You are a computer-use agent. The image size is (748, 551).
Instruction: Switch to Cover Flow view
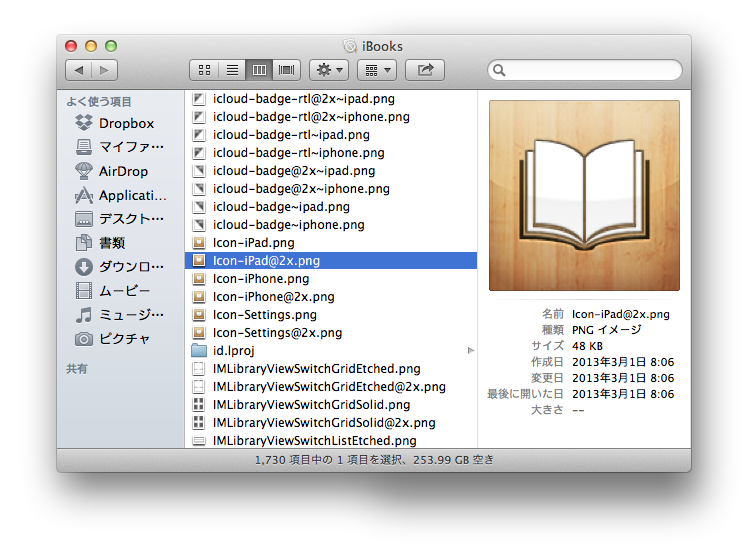pyautogui.click(x=286, y=70)
